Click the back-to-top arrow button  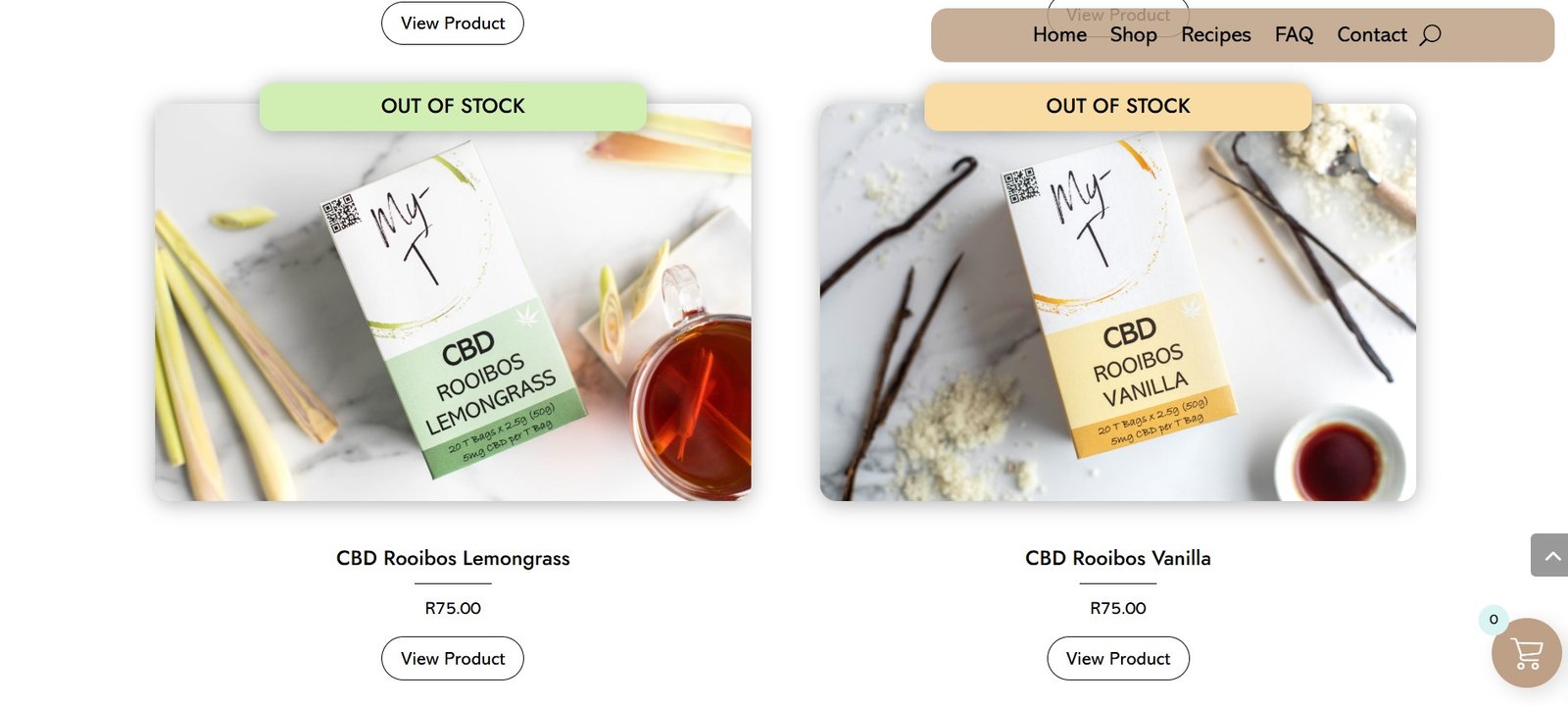coord(1549,555)
